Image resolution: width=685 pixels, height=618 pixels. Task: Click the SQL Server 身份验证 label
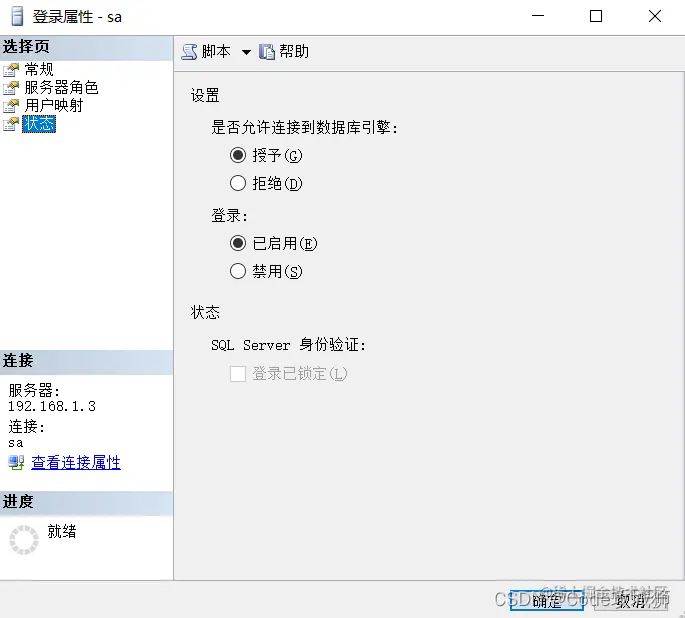pyautogui.click(x=288, y=345)
